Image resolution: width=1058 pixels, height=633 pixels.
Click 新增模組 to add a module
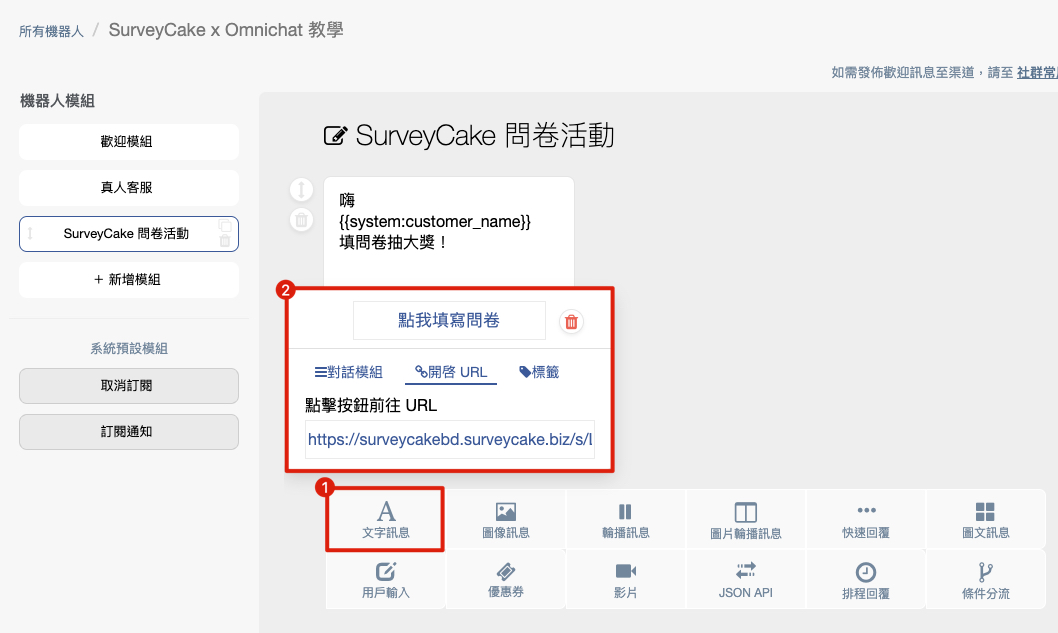128,280
